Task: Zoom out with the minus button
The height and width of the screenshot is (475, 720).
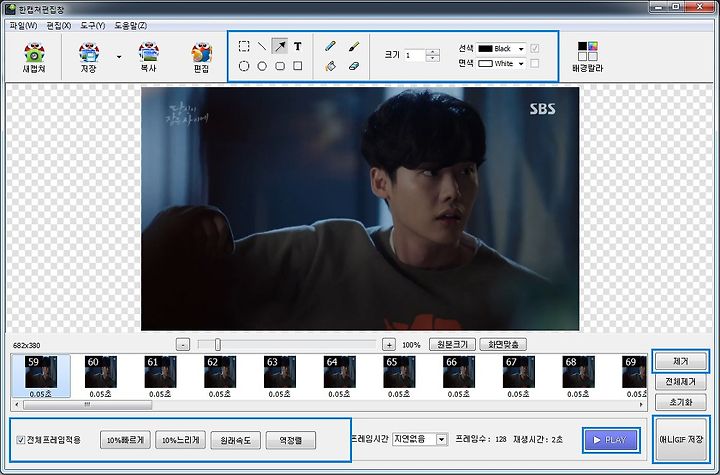Action: (183, 345)
